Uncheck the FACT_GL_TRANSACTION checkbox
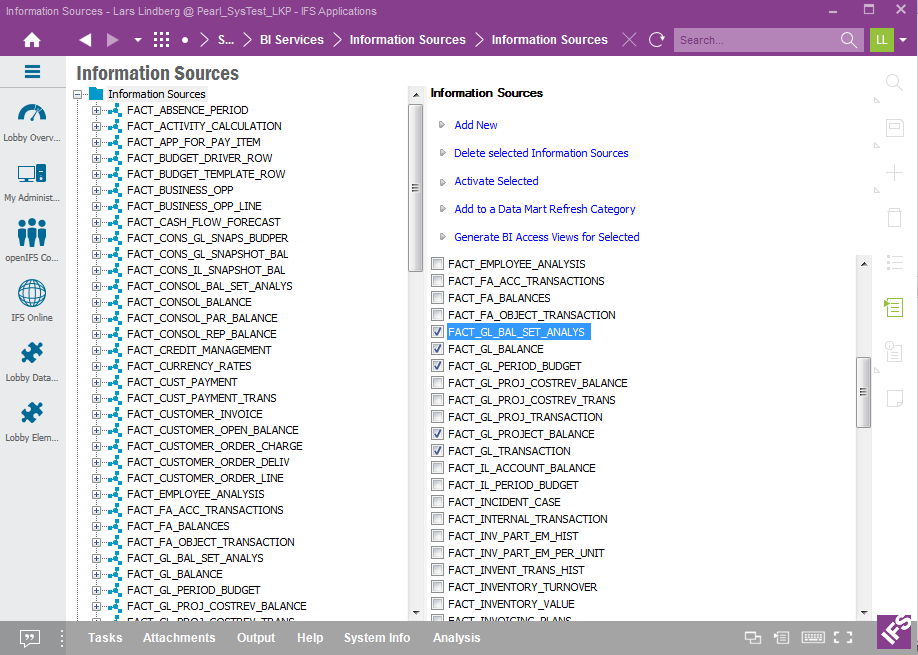 tap(437, 451)
